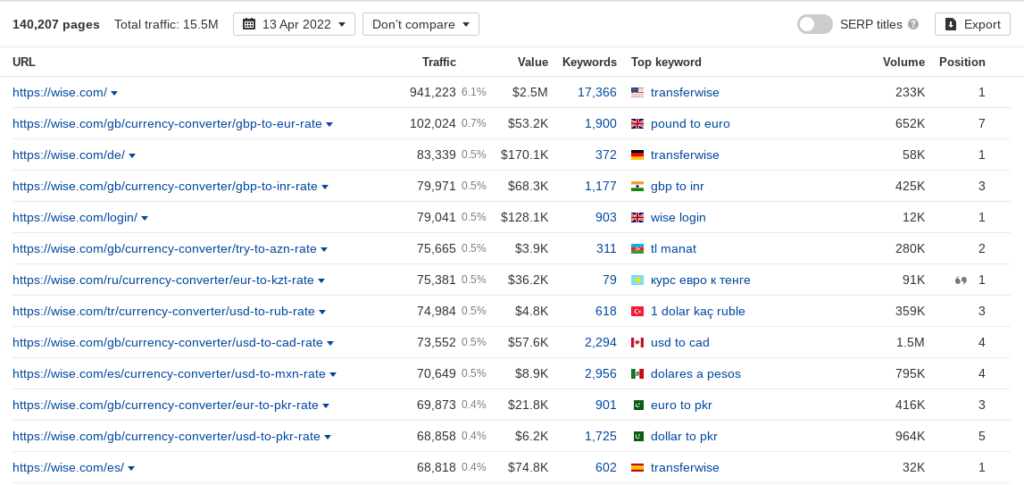Expand the try-to-azn-rate URL caret
The width and height of the screenshot is (1024, 485).
[x=324, y=250]
